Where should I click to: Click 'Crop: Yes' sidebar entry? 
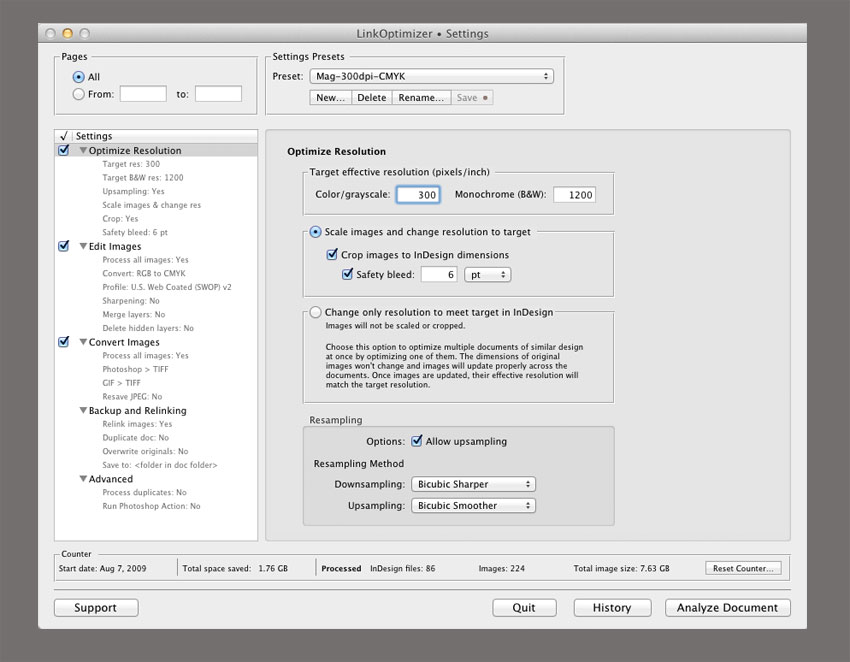(120, 218)
